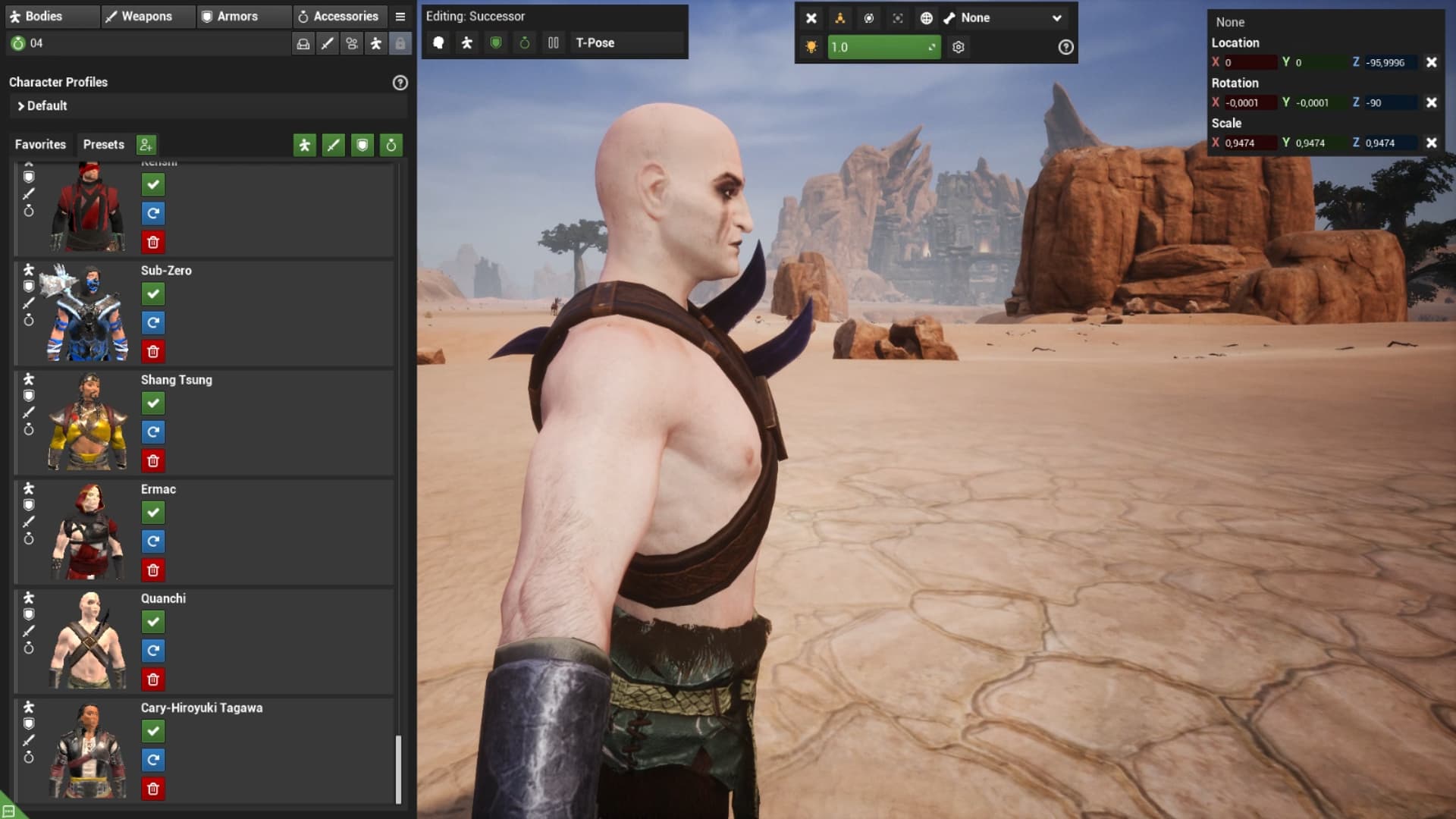Select the Quanchi preset thumbnail
This screenshot has width=1456, height=819.
click(88, 640)
